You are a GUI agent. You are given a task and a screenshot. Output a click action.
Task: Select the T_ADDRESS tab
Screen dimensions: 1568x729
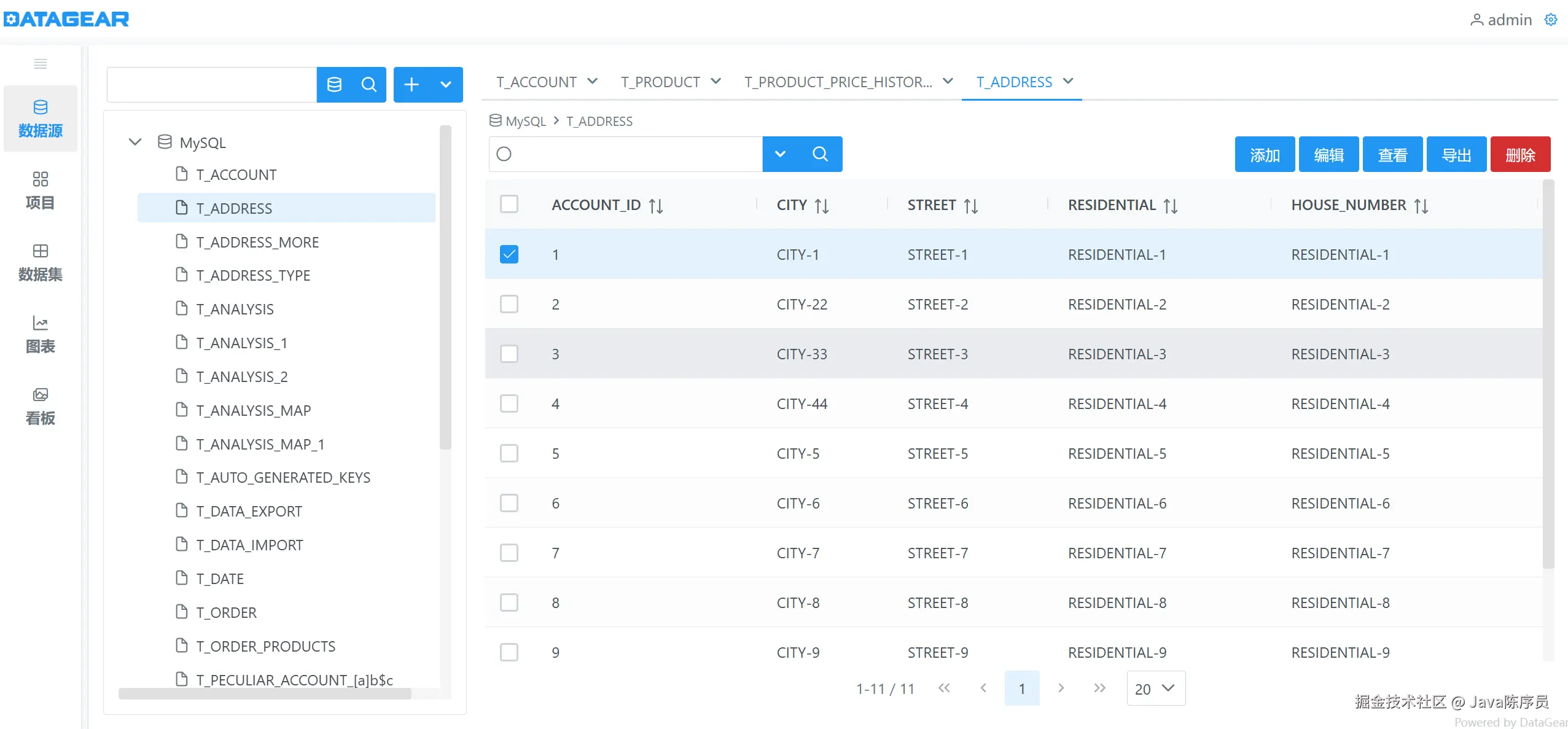point(1014,82)
